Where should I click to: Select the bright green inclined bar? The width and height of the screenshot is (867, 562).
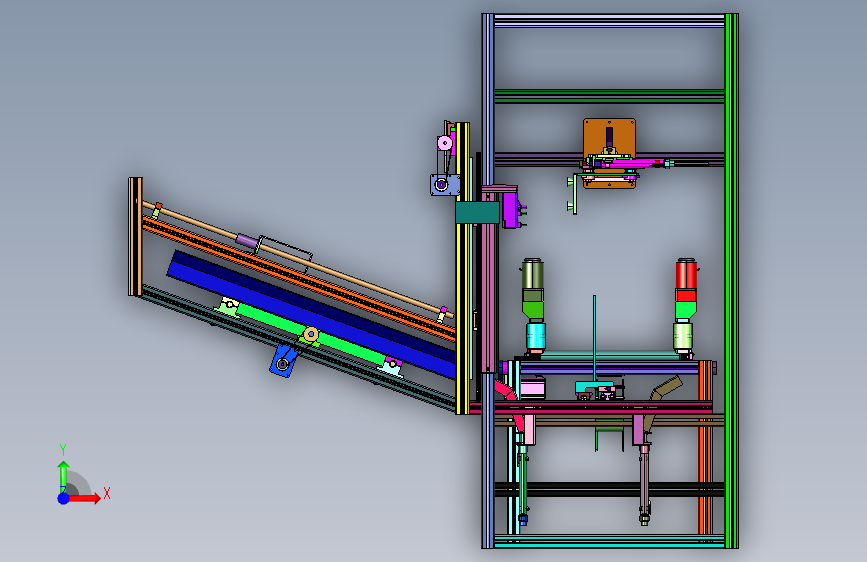pos(311,336)
